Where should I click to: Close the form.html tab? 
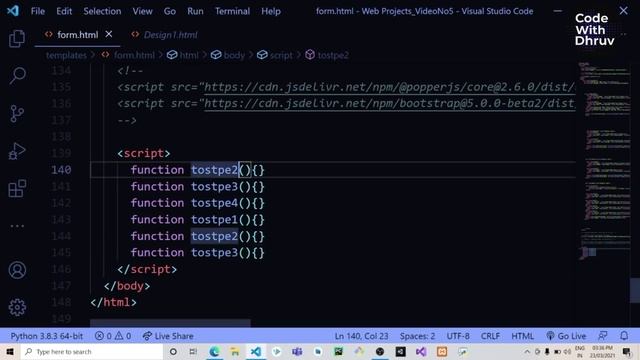click(x=109, y=34)
